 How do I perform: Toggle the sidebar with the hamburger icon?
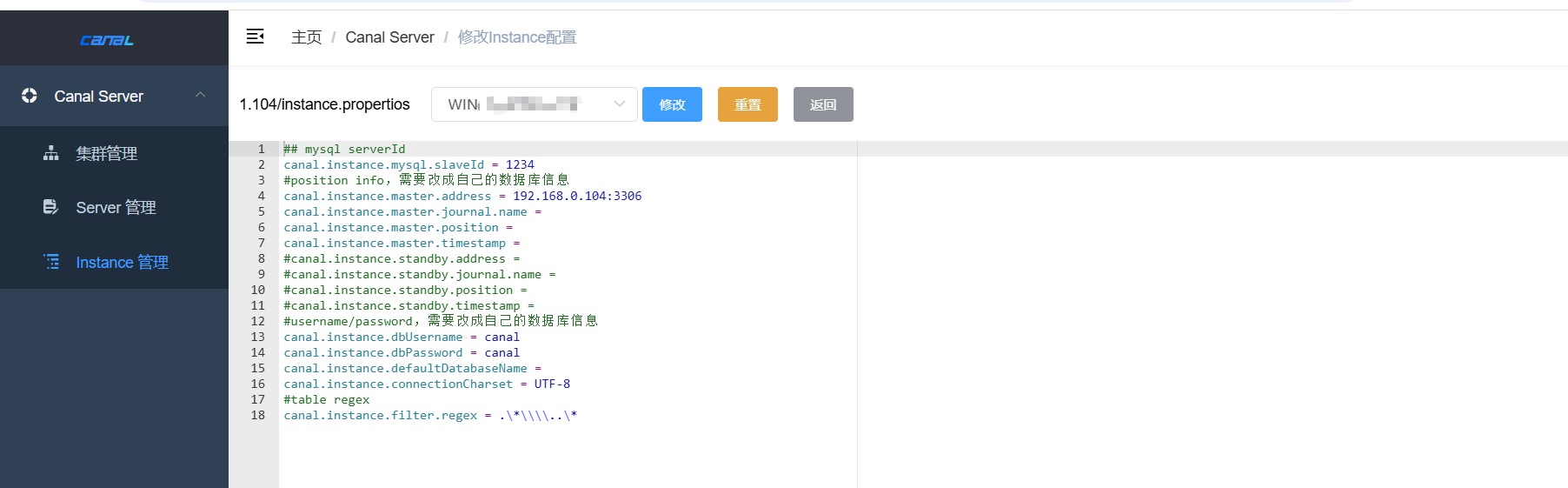[x=256, y=37]
